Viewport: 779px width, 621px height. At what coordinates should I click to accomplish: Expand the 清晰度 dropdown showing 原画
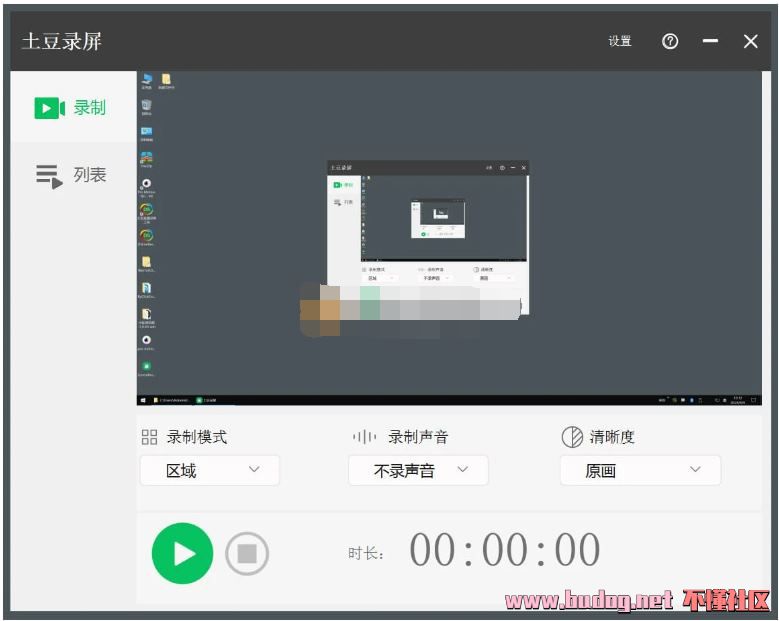[640, 470]
